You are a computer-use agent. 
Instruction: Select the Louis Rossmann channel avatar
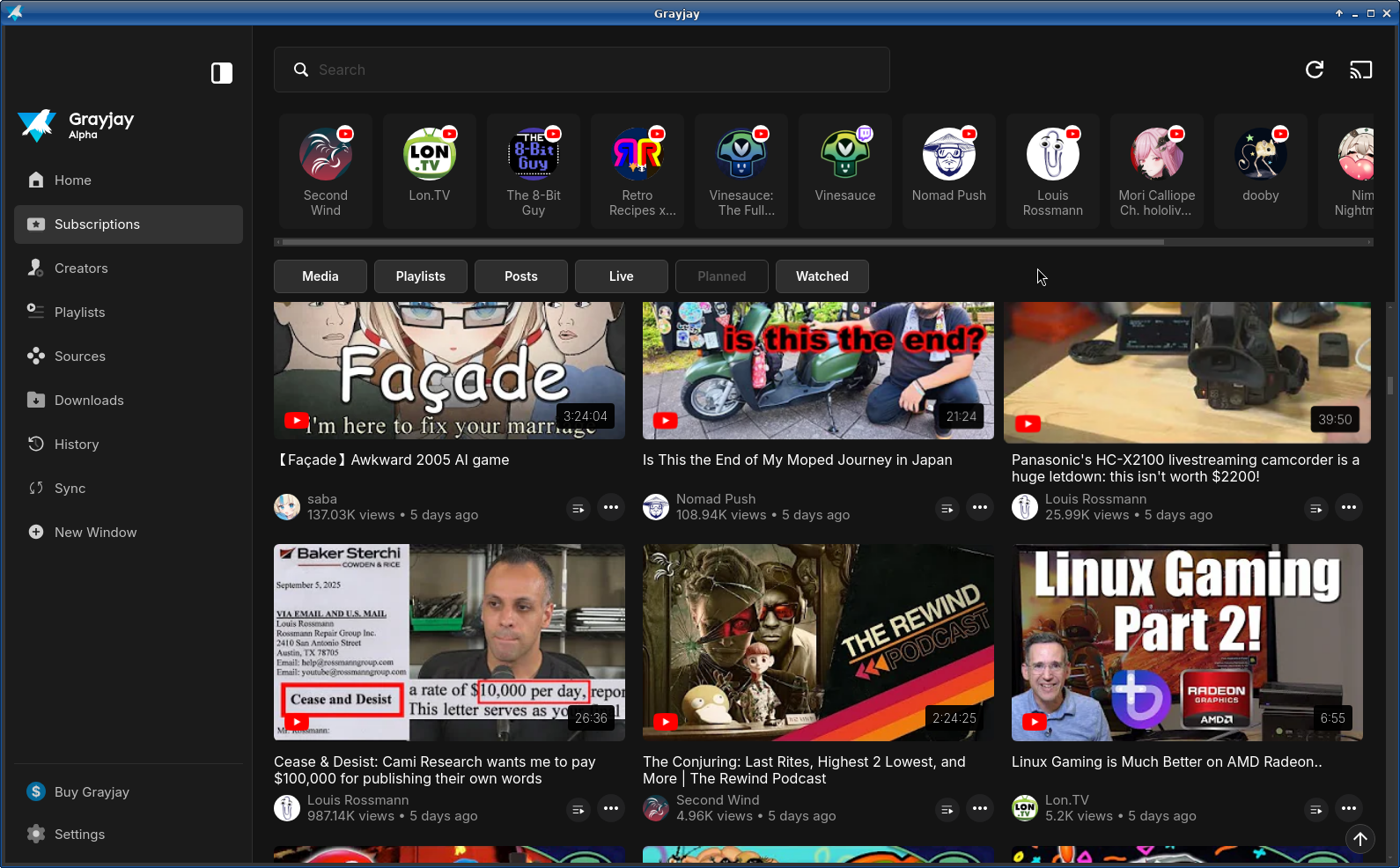tap(1053, 154)
